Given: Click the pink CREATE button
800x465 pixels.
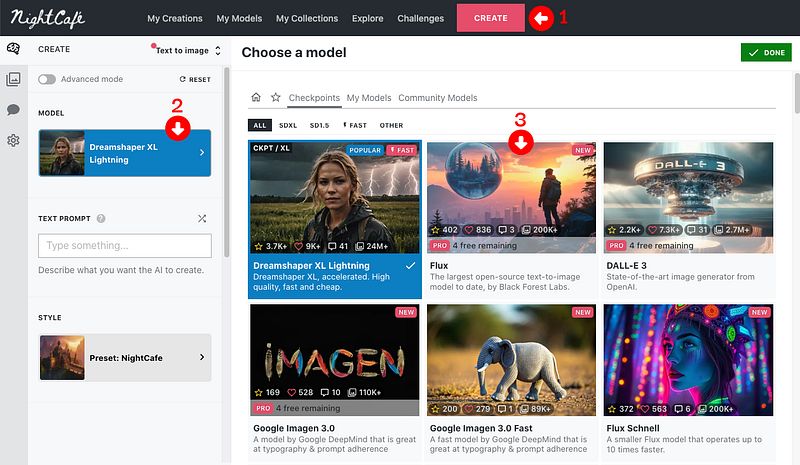Looking at the screenshot, I should point(490,18).
